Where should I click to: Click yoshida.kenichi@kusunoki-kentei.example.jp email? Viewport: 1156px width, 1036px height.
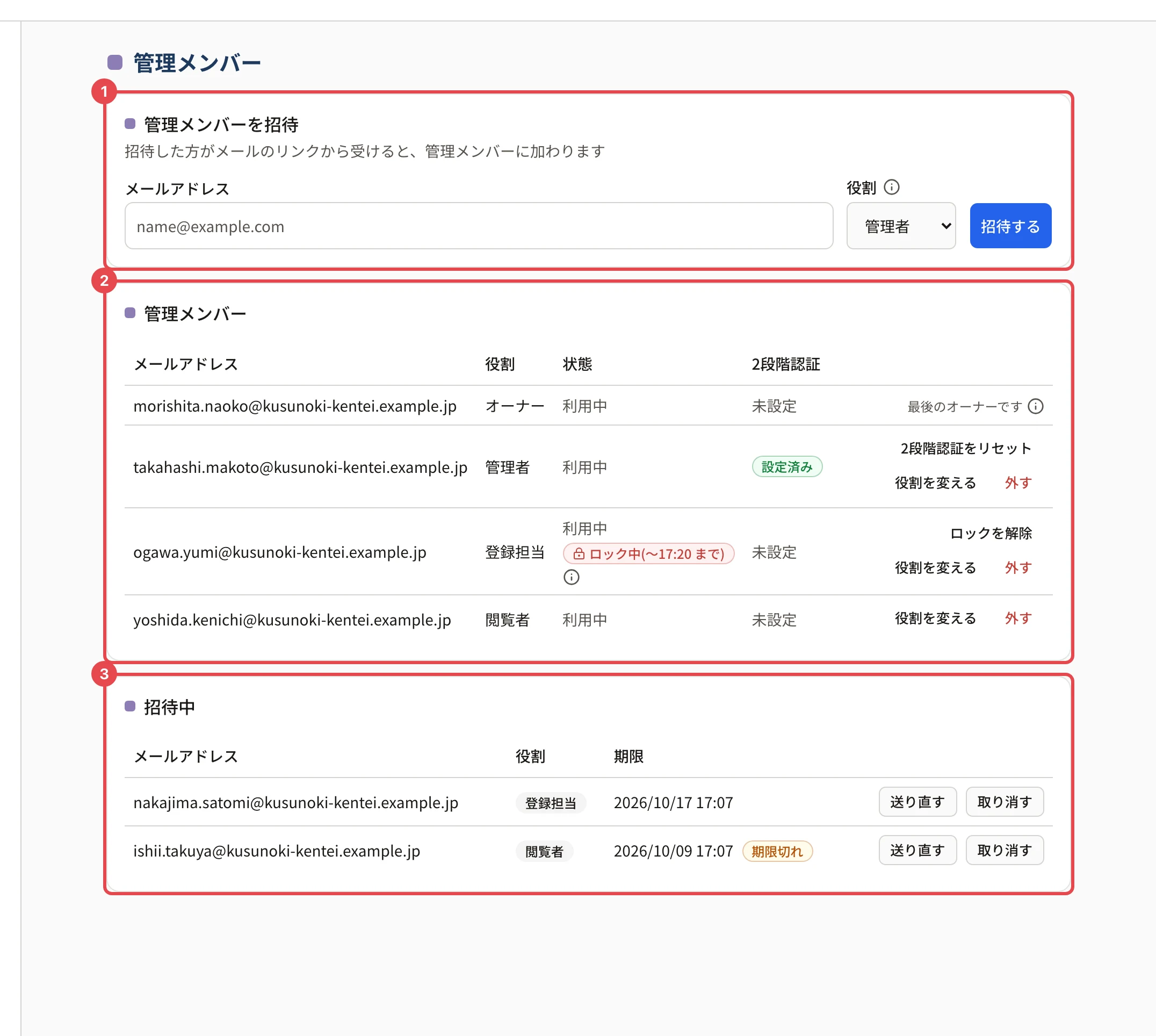[x=292, y=620]
